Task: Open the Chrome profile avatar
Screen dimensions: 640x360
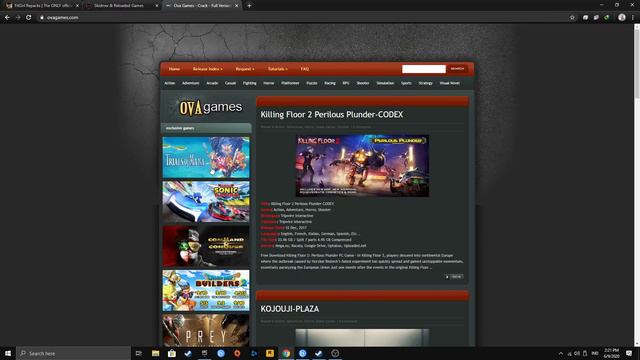Action: tap(622, 17)
